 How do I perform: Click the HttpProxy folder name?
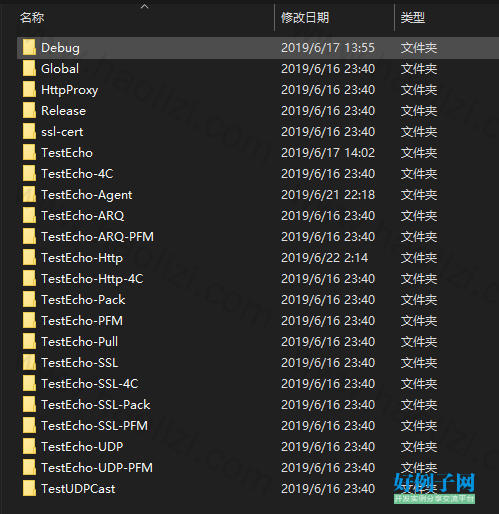70,90
